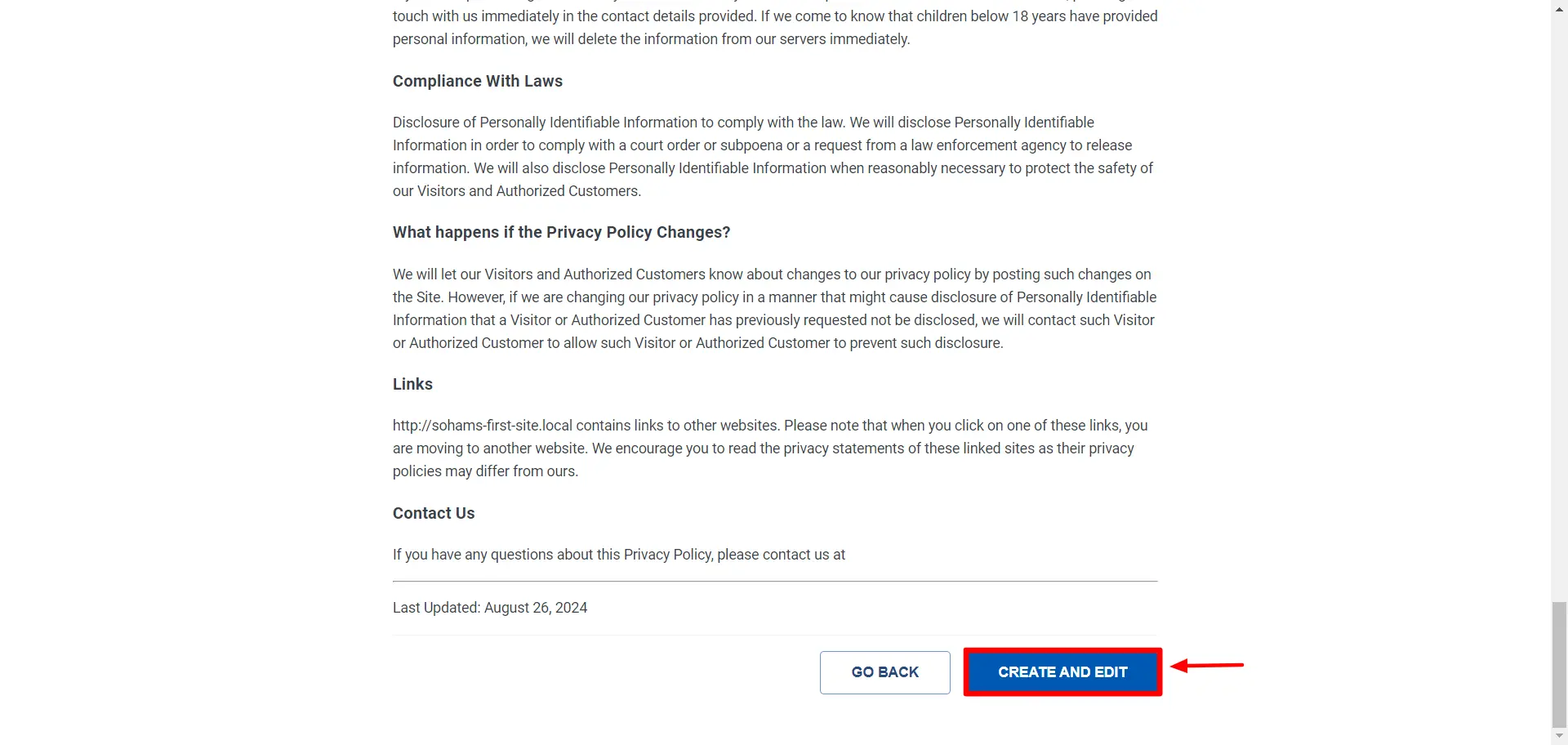Click the disclosure paragraph under Compliance With Laws

[773, 156]
